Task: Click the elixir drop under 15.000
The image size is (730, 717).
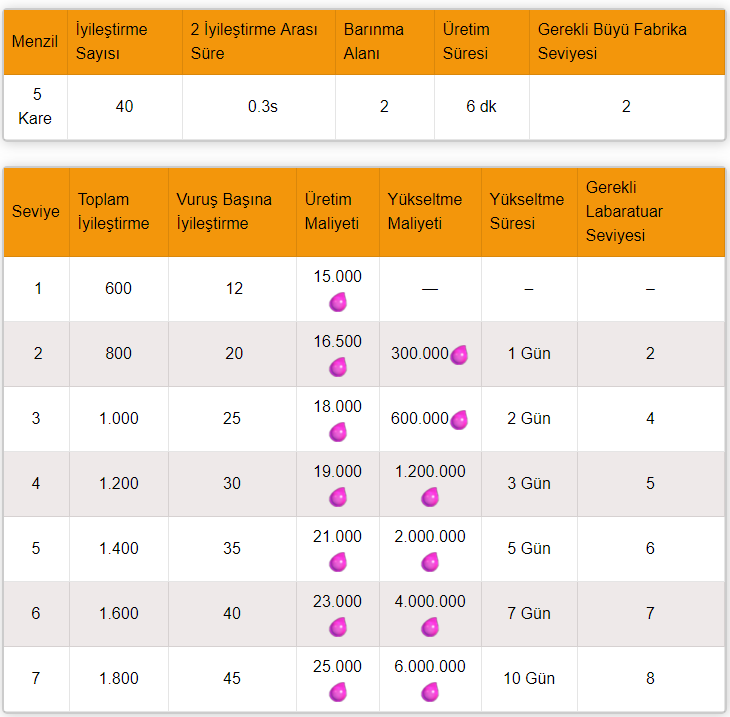Action: (x=338, y=302)
